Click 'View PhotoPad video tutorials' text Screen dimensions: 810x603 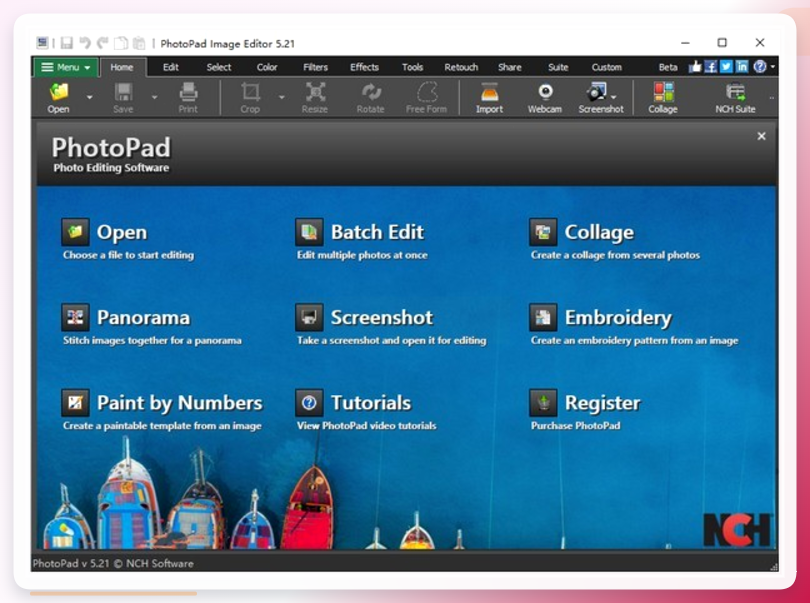pyautogui.click(x=366, y=426)
